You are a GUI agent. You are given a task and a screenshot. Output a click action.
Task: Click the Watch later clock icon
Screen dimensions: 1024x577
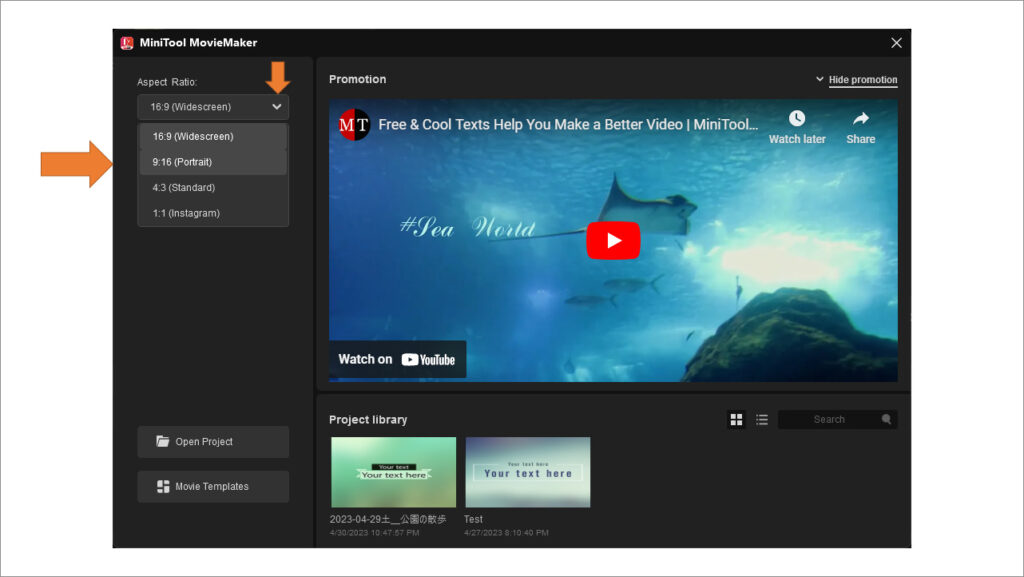(x=797, y=117)
